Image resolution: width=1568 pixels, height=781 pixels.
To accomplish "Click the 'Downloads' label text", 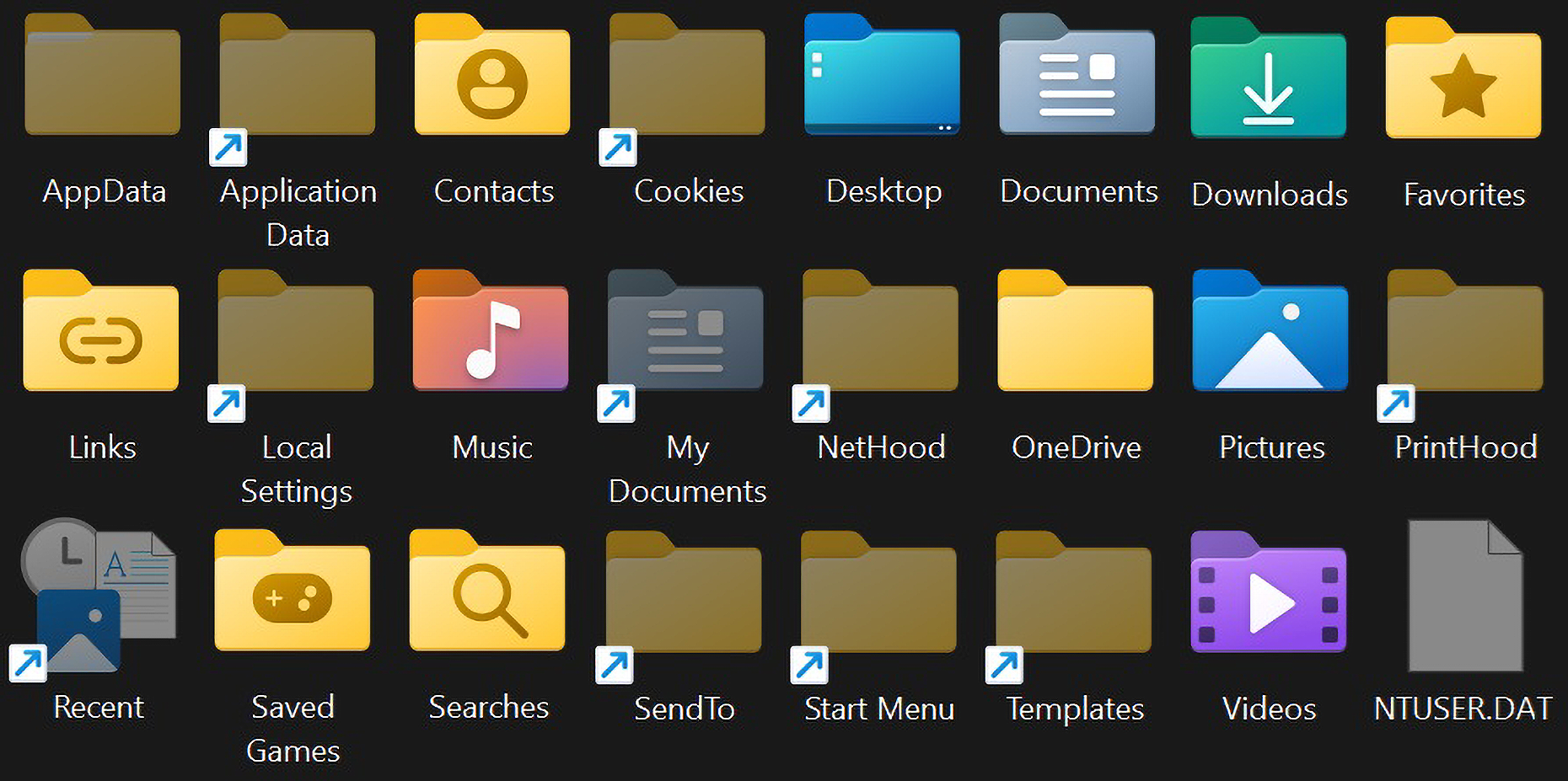I will [1270, 195].
